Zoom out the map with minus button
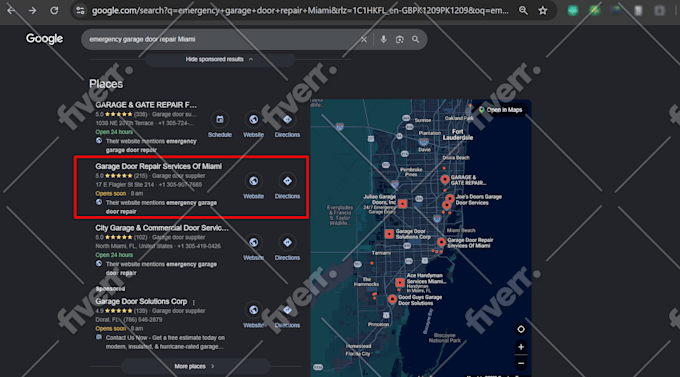Viewport: 680px width, 377px height. point(521,364)
